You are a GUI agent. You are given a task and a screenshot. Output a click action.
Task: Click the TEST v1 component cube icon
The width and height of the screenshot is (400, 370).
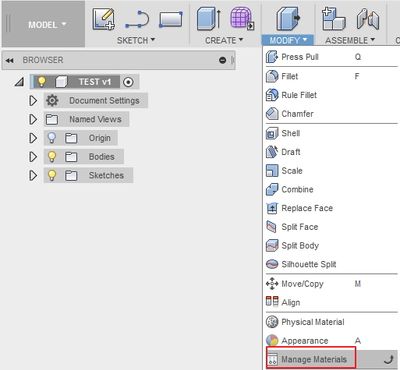pyautogui.click(x=61, y=82)
